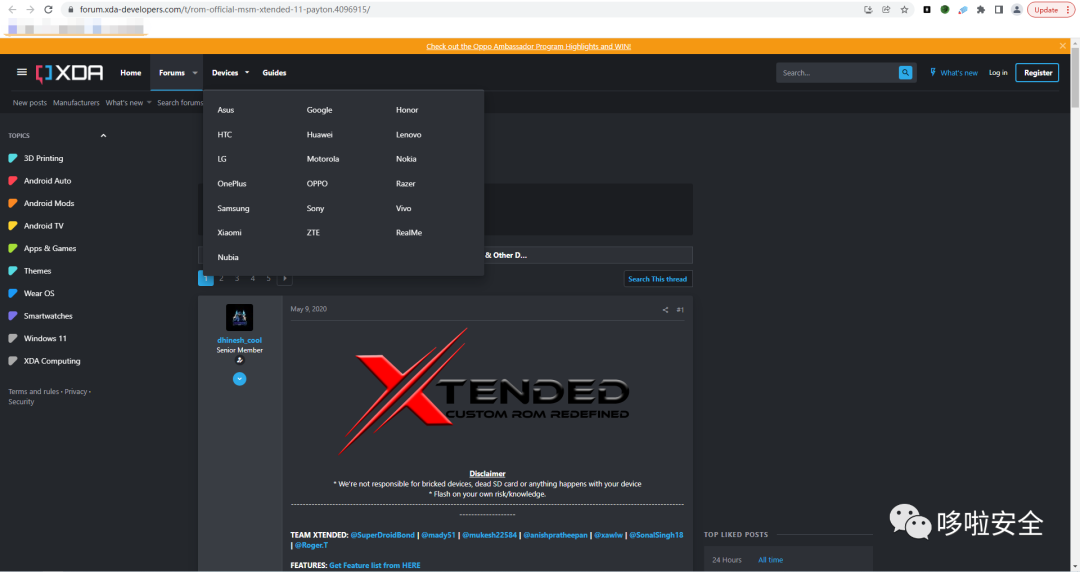Click the search magnifier button
1080x572 pixels.
pos(905,72)
